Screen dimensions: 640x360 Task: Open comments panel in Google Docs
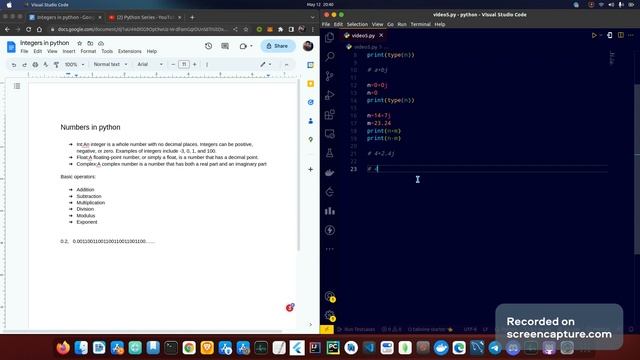[x=225, y=46]
